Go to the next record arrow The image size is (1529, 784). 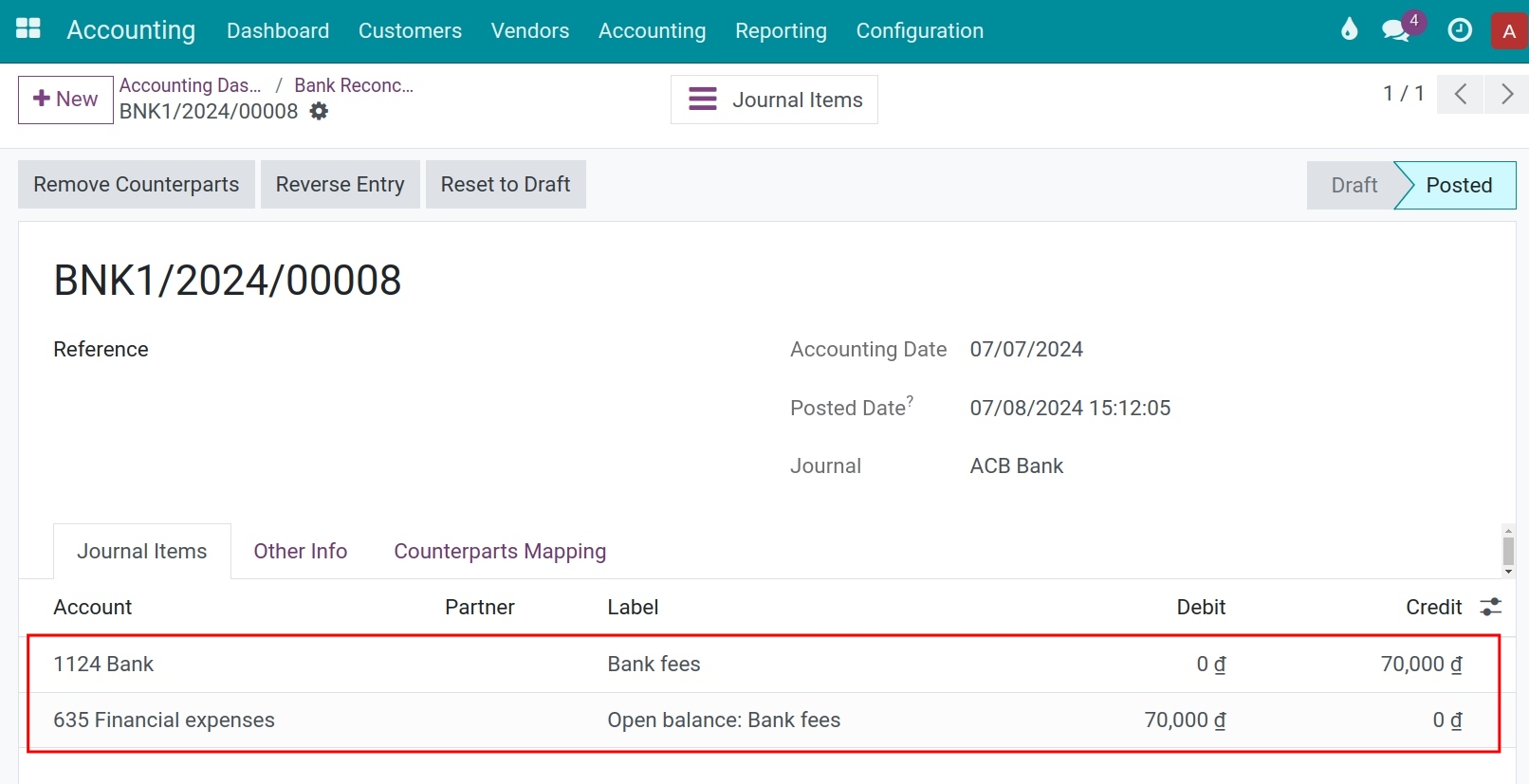coord(1506,94)
